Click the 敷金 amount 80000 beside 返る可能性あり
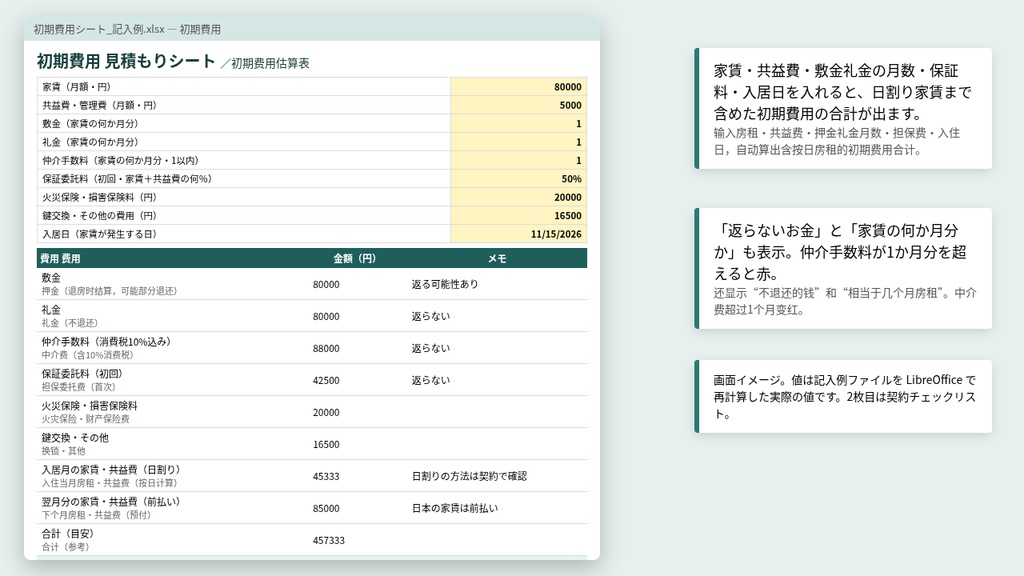Viewport: 1024px width, 576px height. coord(326,285)
